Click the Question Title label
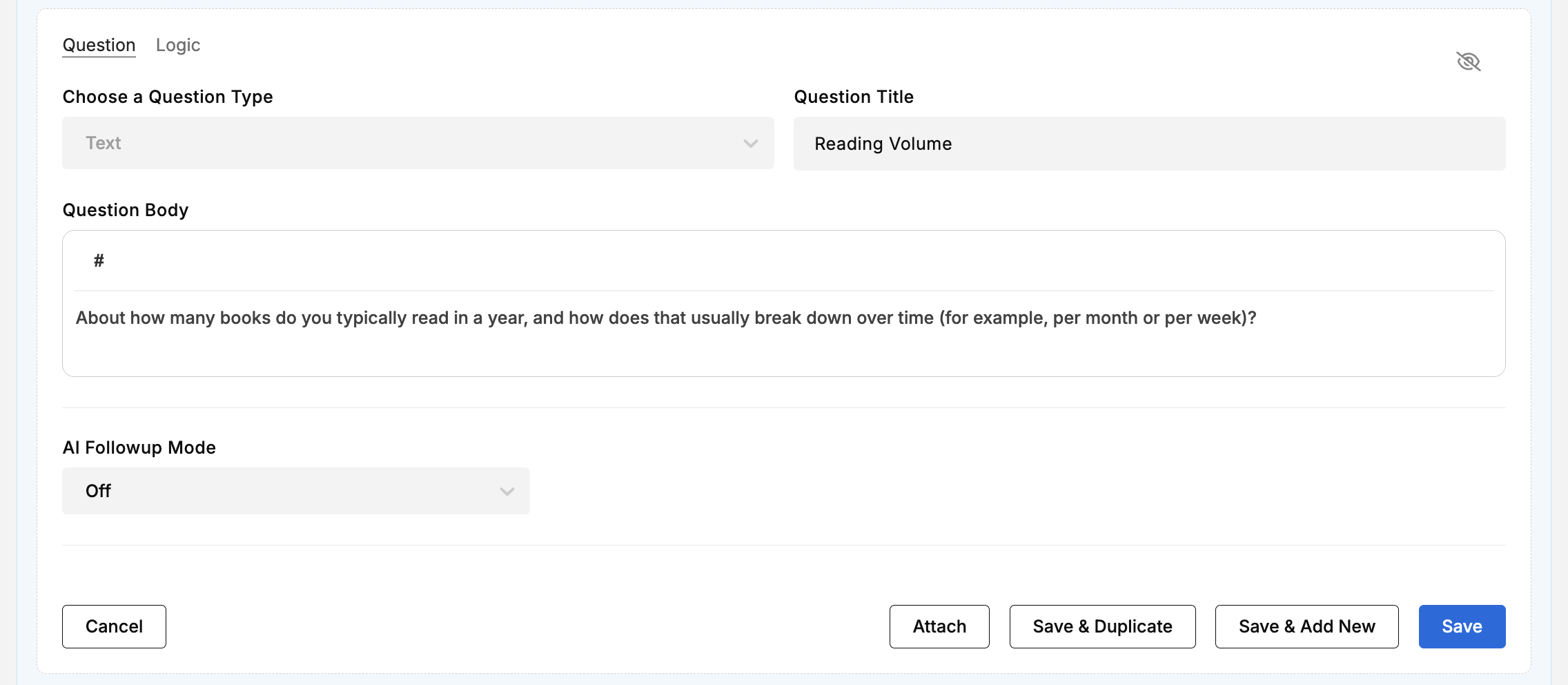 coord(854,97)
